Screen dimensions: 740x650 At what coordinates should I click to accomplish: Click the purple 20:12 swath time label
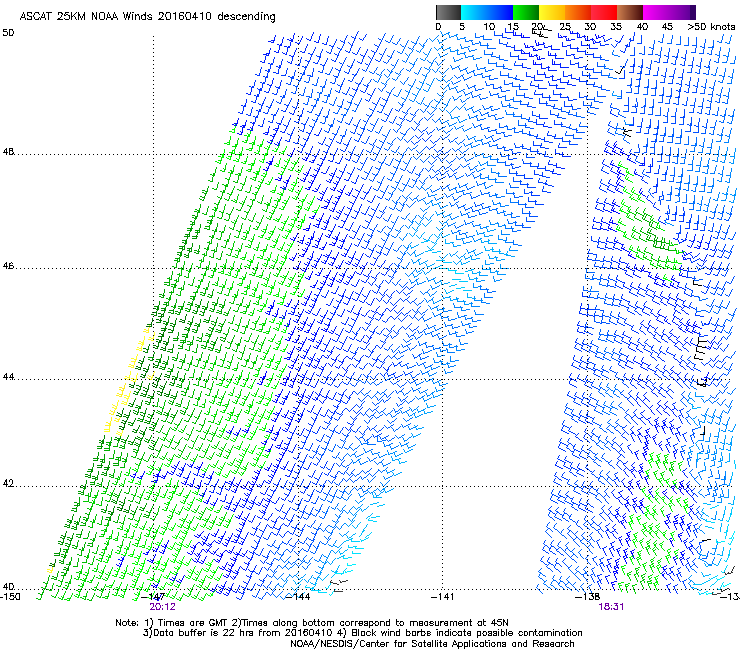(162, 607)
